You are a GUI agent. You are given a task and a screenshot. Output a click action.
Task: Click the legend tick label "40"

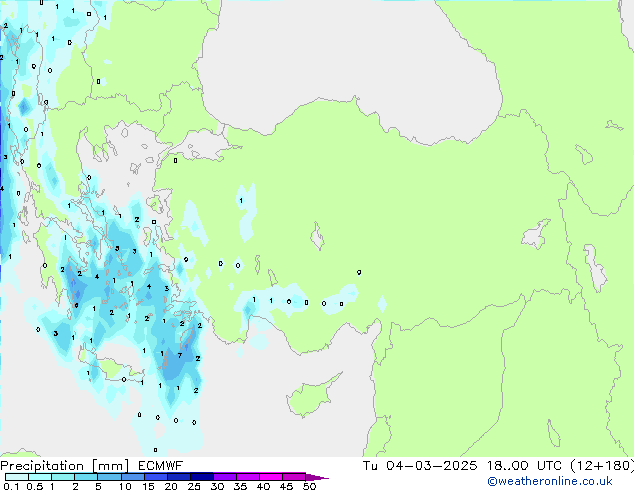pos(263,486)
